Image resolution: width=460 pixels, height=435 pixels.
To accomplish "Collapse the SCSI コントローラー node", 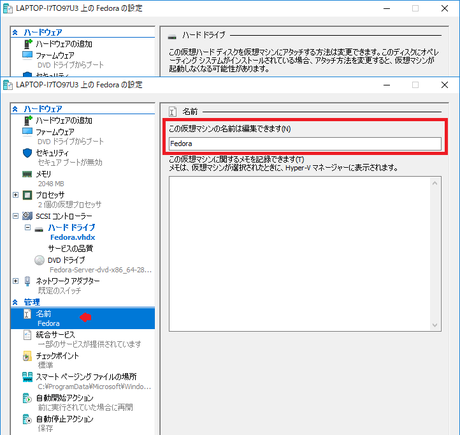I will pos(16,216).
